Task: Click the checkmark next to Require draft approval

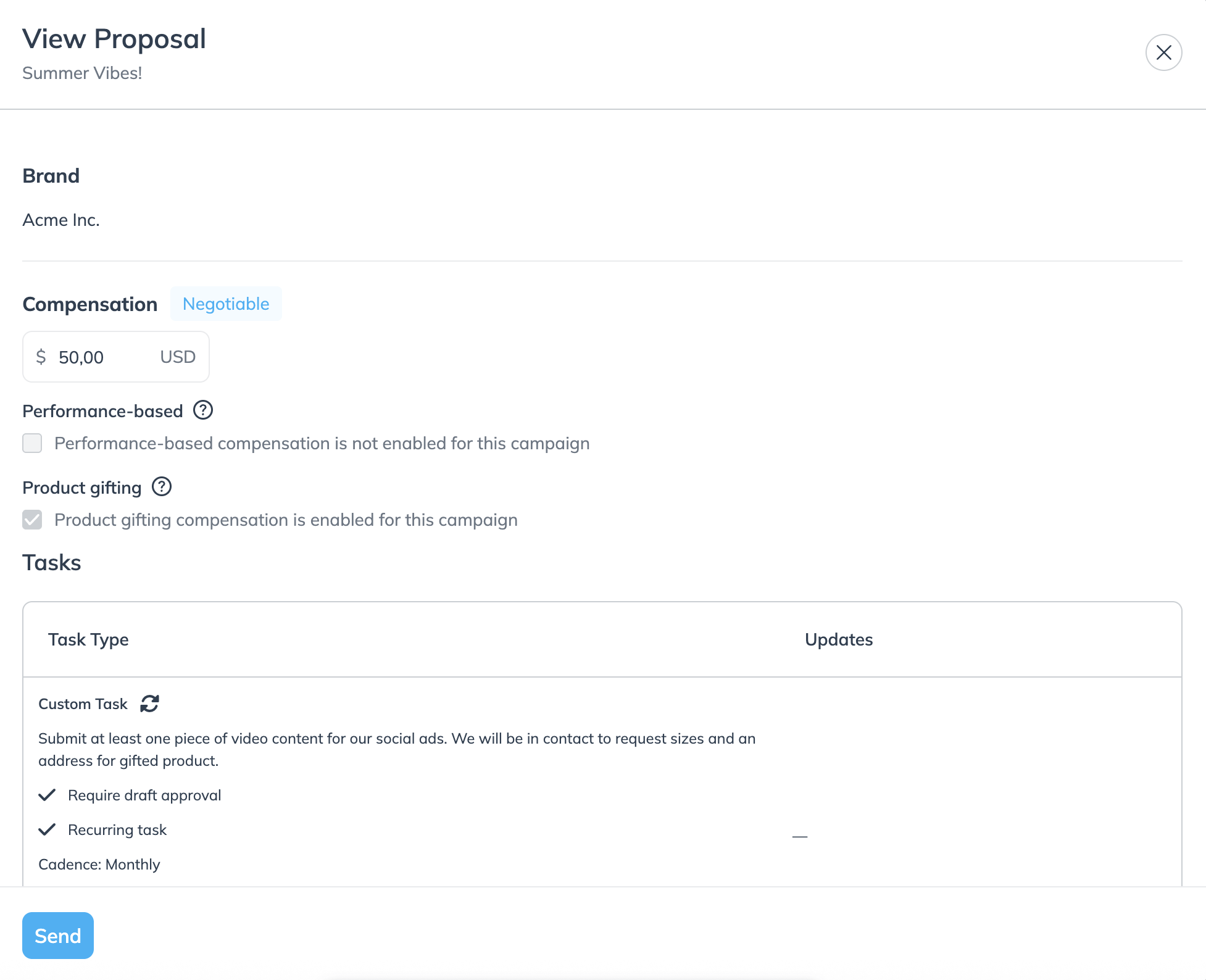Action: pos(47,795)
